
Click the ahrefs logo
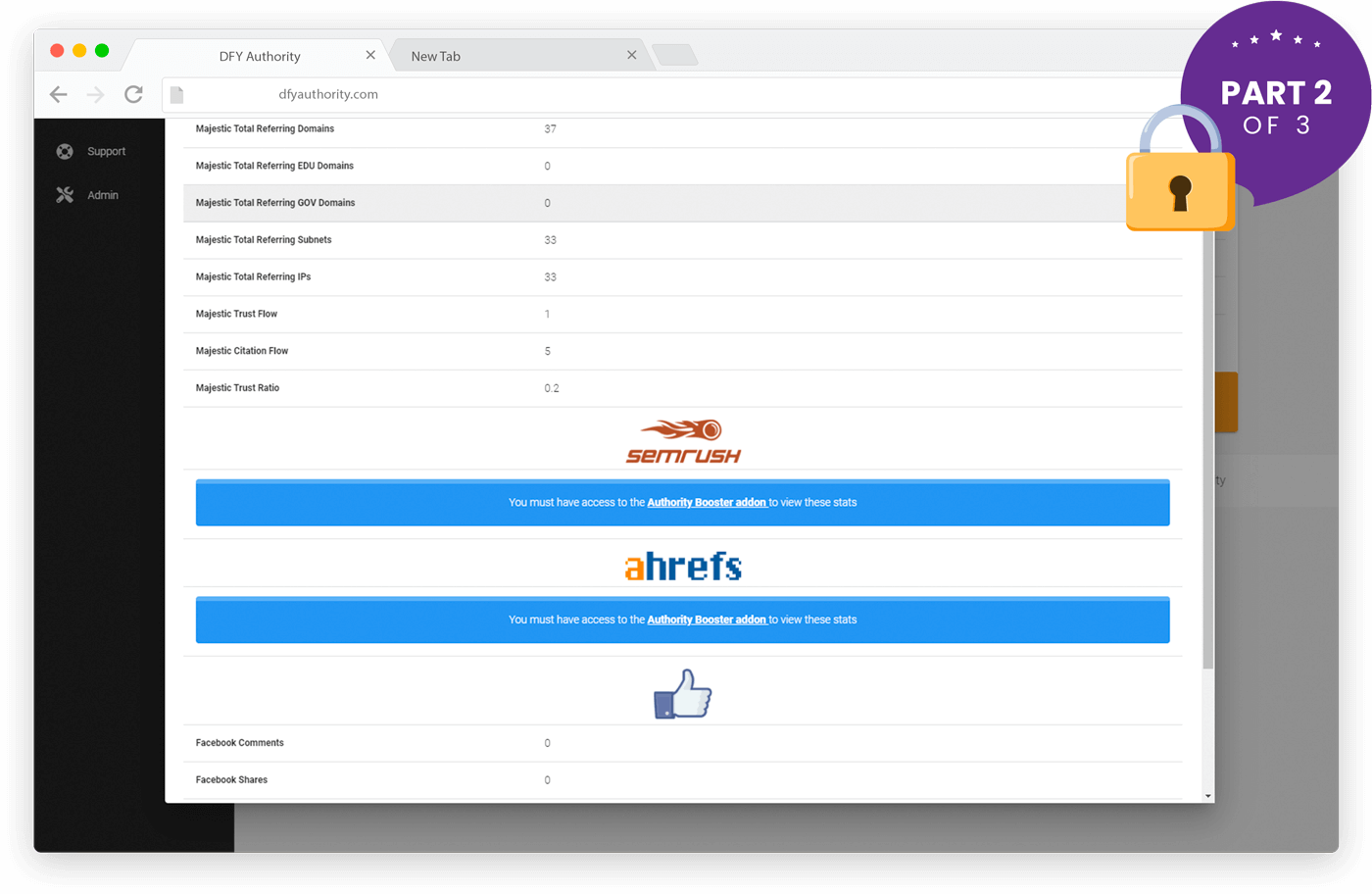pyautogui.click(x=683, y=567)
